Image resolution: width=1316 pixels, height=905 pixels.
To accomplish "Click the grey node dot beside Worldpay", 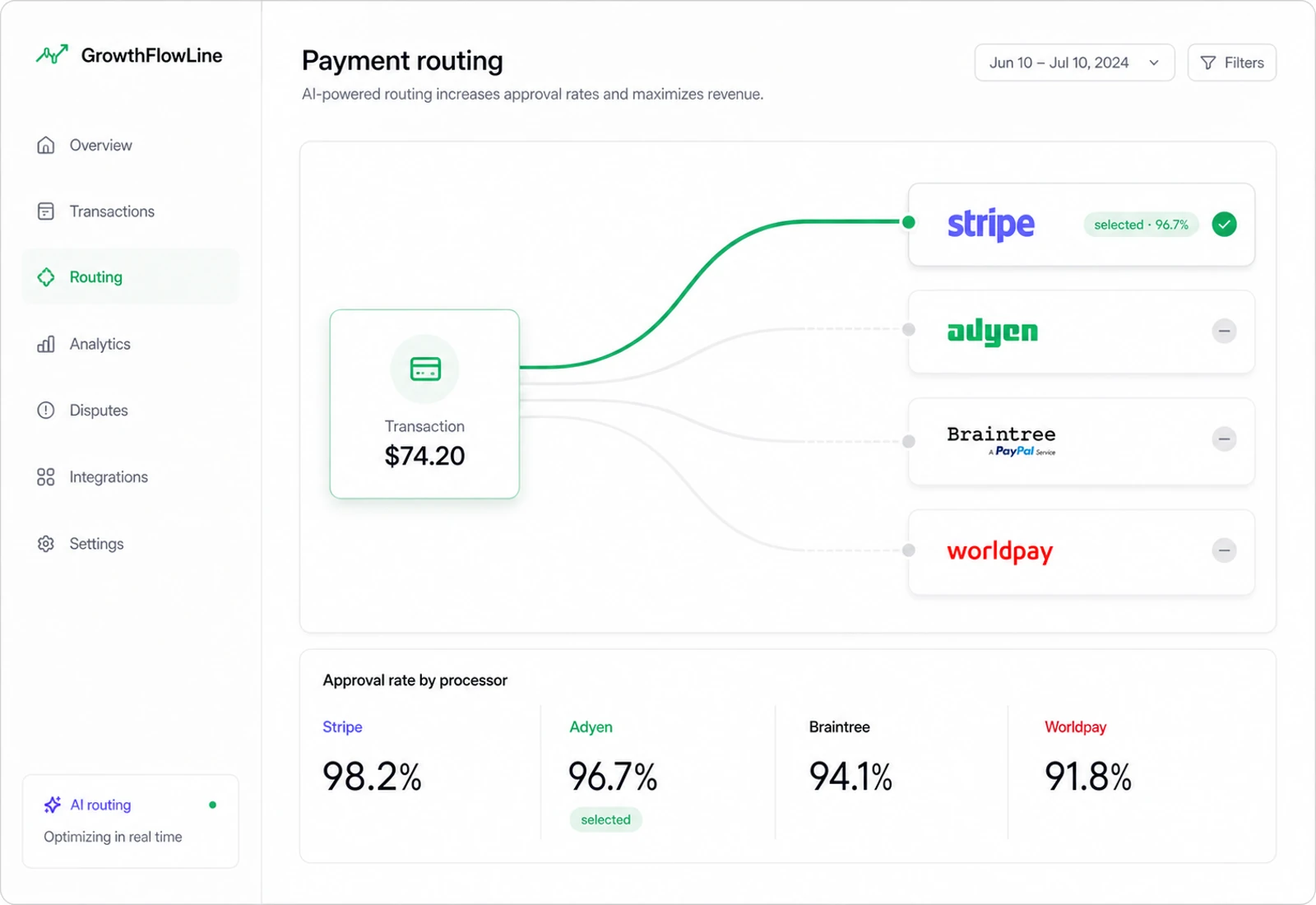I will point(909,550).
